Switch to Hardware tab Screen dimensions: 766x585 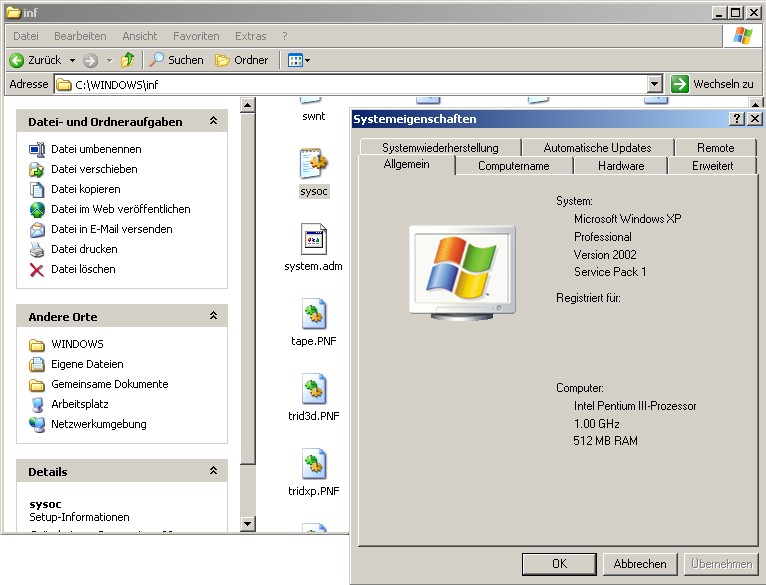(x=620, y=166)
